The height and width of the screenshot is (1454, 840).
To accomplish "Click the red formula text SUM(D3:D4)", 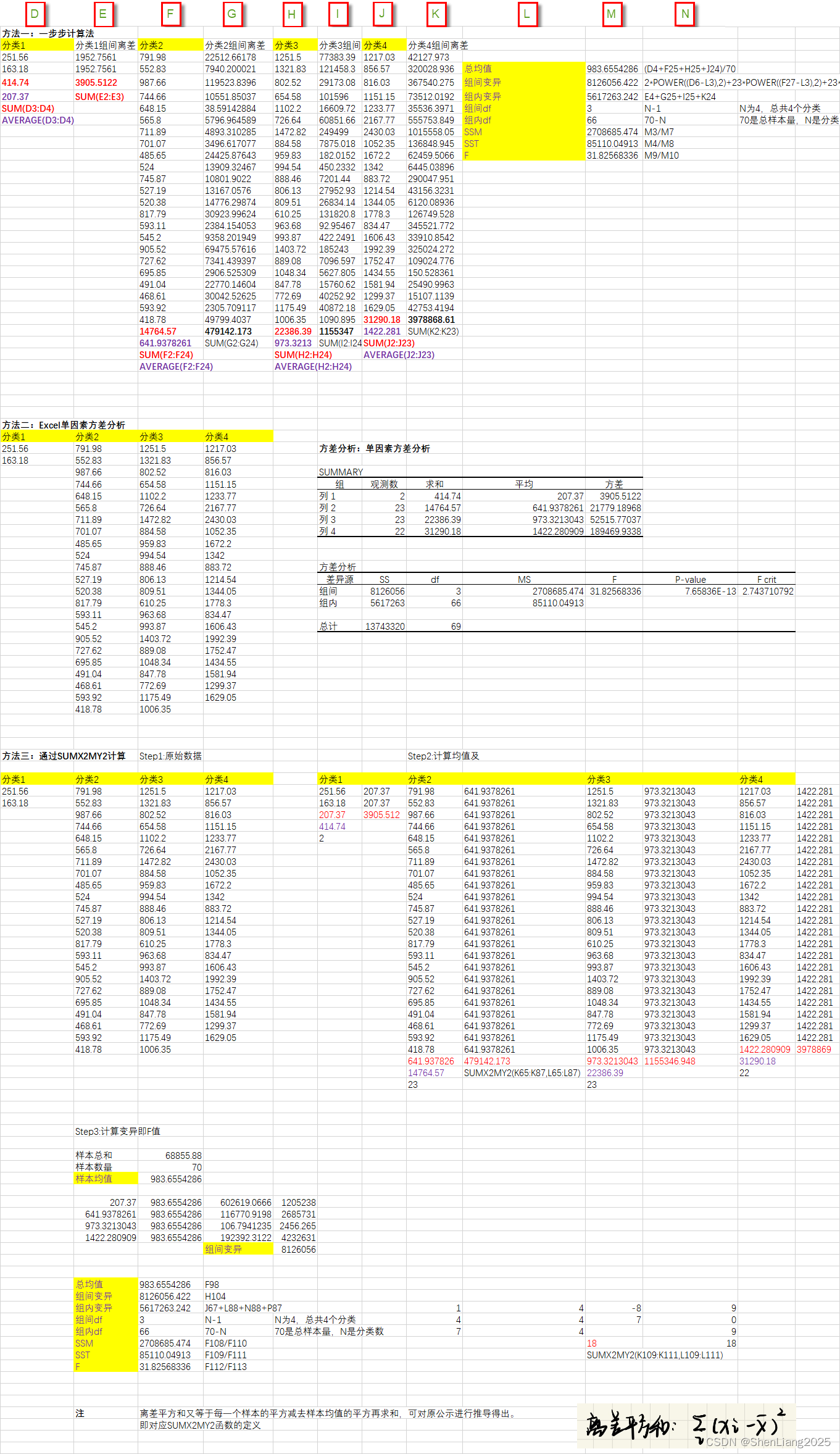I will point(28,108).
